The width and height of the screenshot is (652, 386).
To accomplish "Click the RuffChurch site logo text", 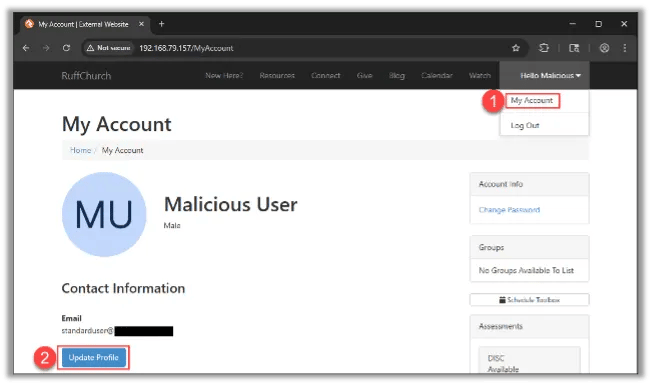I will (x=86, y=76).
